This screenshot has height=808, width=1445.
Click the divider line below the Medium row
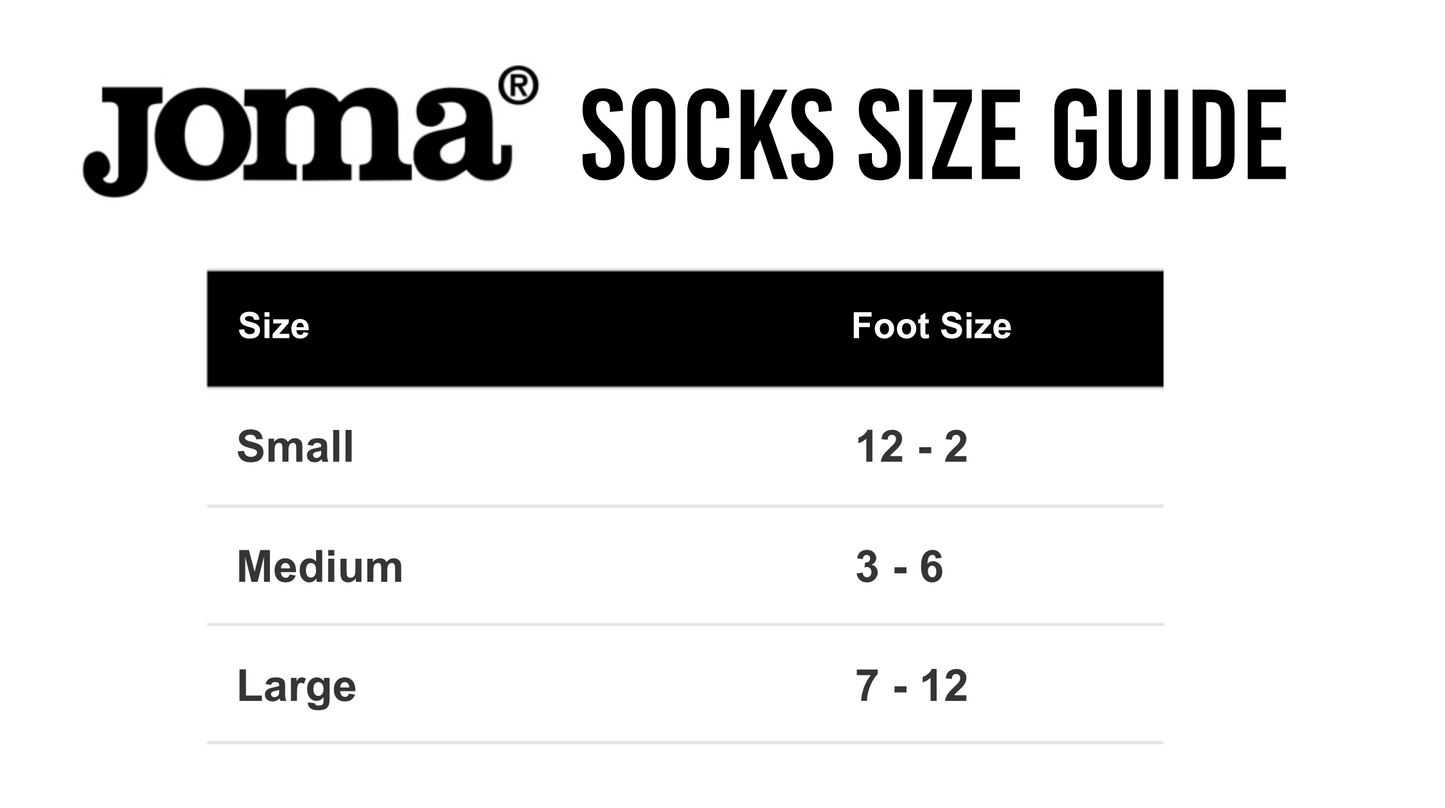click(x=685, y=625)
